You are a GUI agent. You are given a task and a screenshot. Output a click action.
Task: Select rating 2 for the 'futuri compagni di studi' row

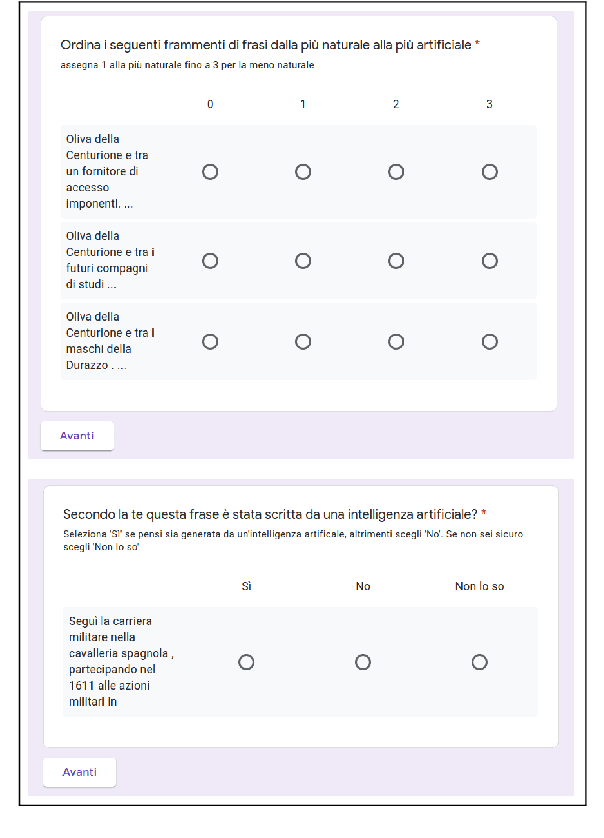(x=396, y=260)
